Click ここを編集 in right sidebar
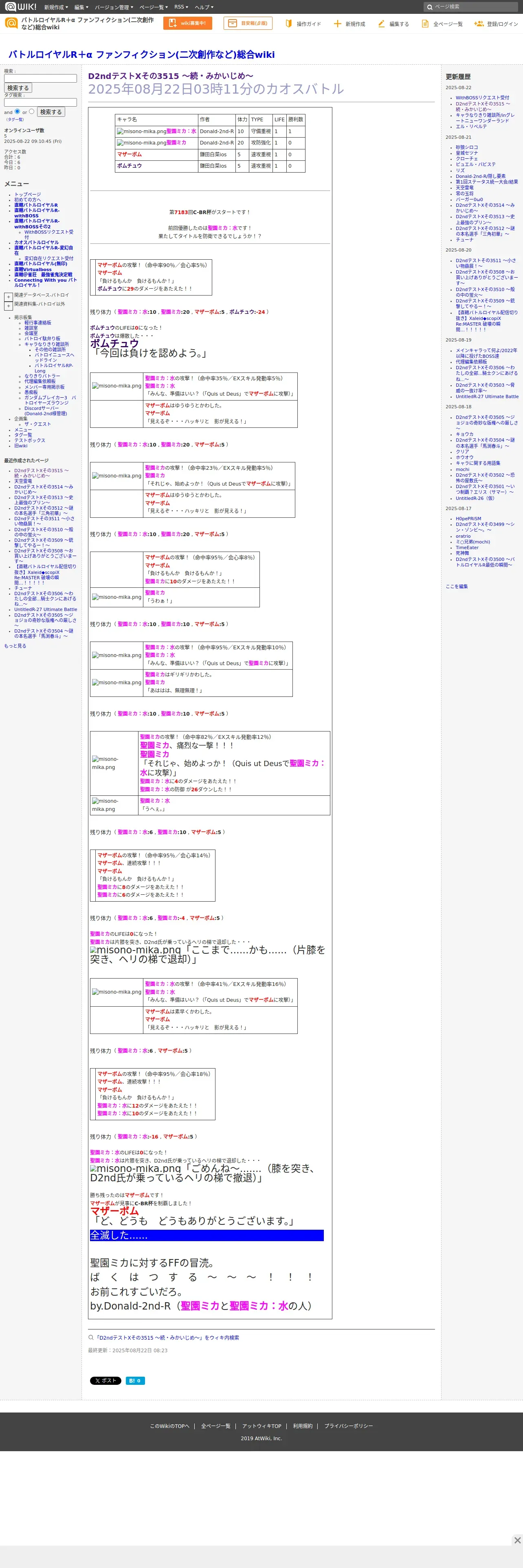The image size is (523, 1568). click(x=457, y=586)
